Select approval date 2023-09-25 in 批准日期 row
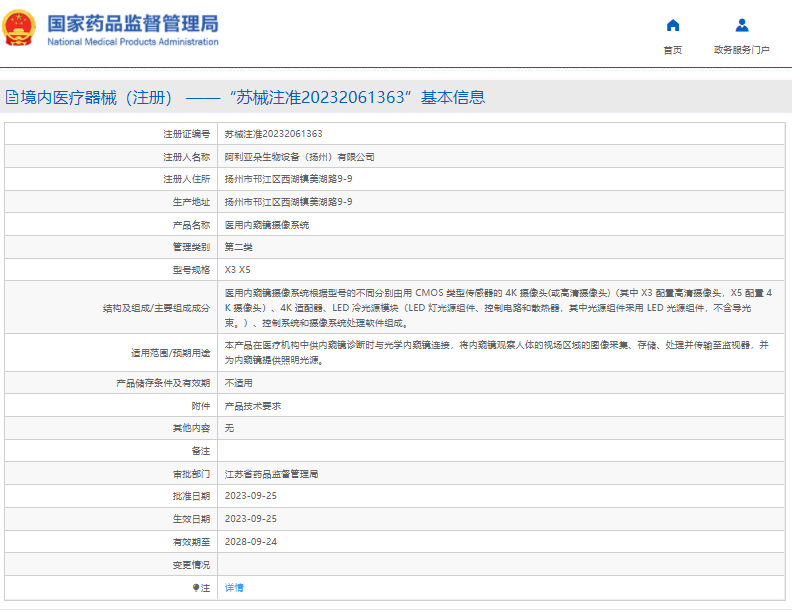Screen dimensions: 792x610 coord(251,496)
